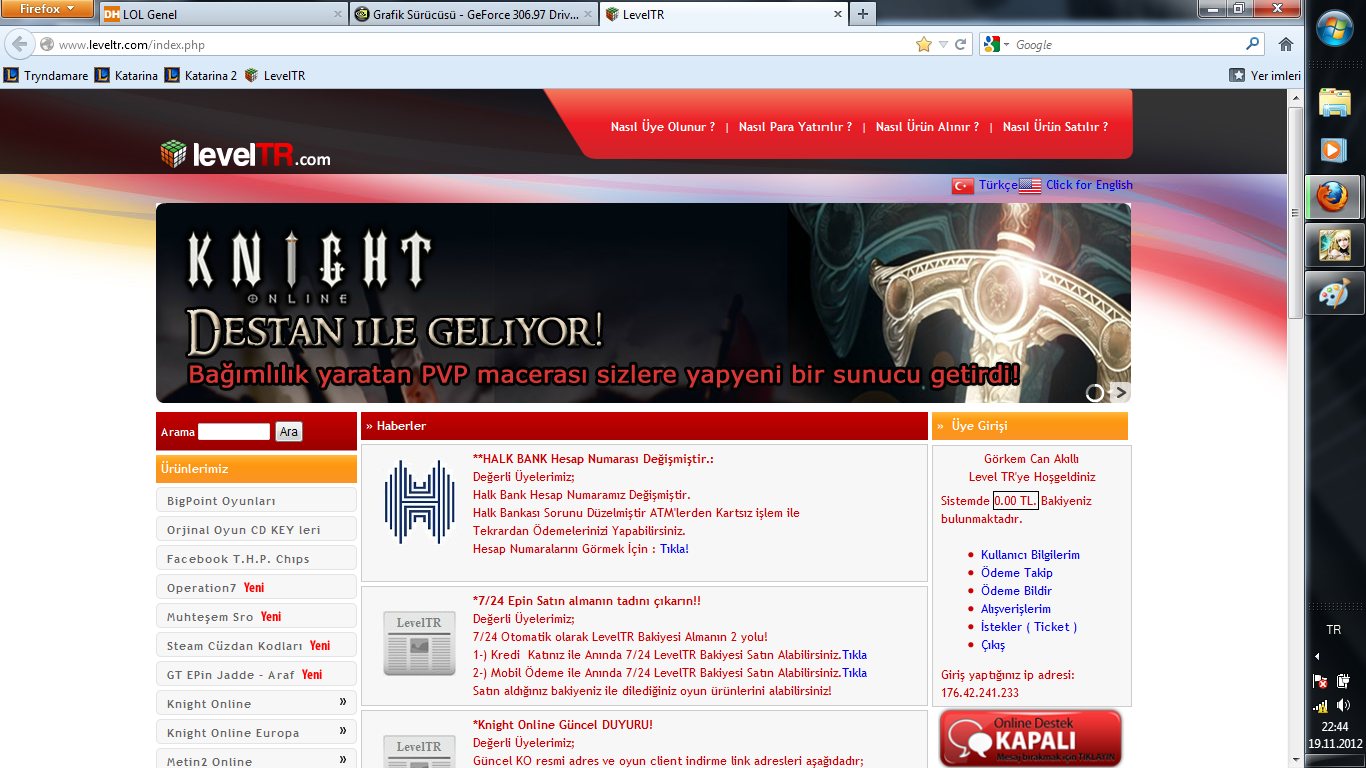Viewport: 1366px width, 768px height.
Task: Open Nasıl Üye Olunur ? page
Action: click(663, 127)
